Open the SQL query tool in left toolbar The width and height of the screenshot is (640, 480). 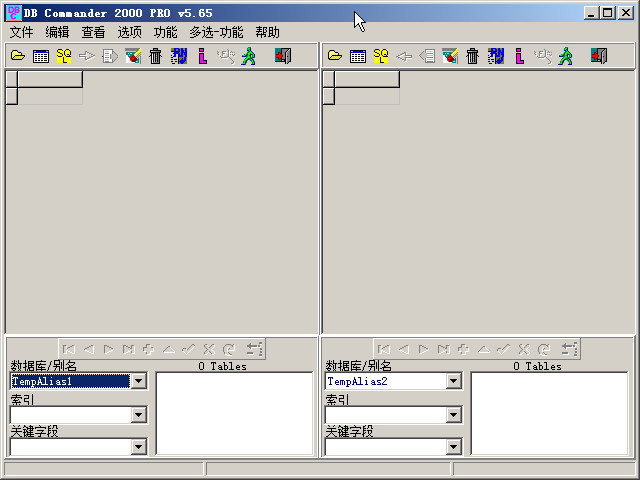click(x=64, y=56)
